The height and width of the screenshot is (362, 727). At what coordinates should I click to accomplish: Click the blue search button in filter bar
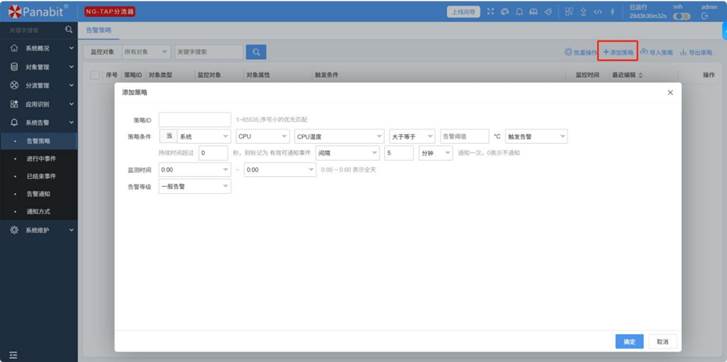(256, 52)
